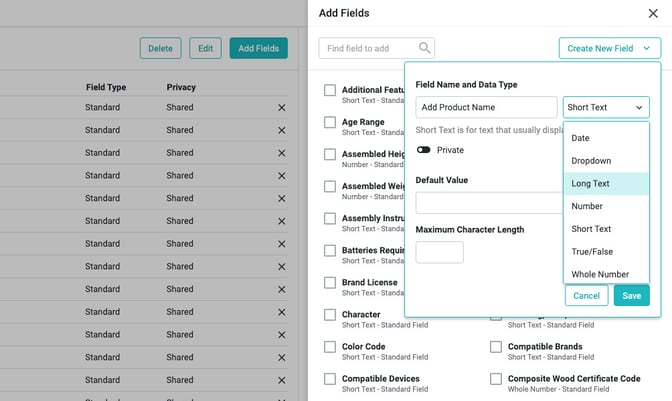672x401 pixels.
Task: Pick Whole Number from the type list
Action: click(x=600, y=274)
